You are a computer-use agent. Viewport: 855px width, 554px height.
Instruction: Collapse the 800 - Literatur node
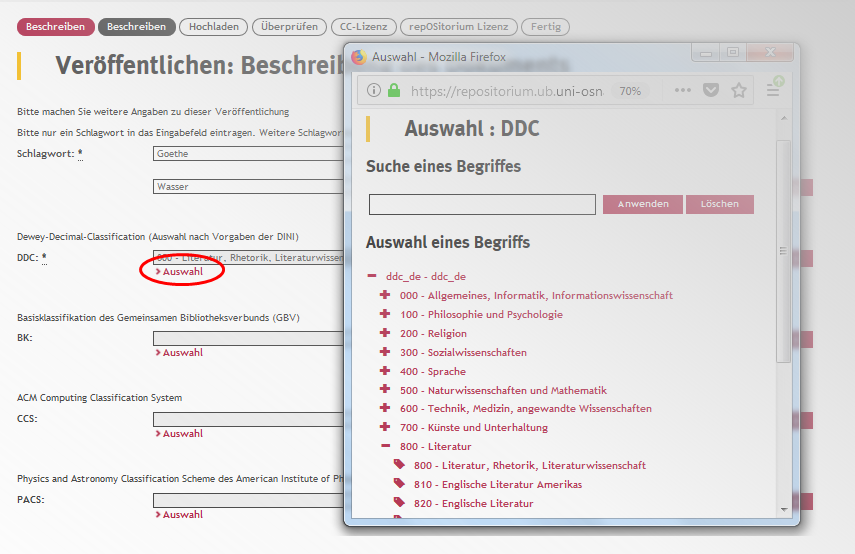[x=386, y=446]
